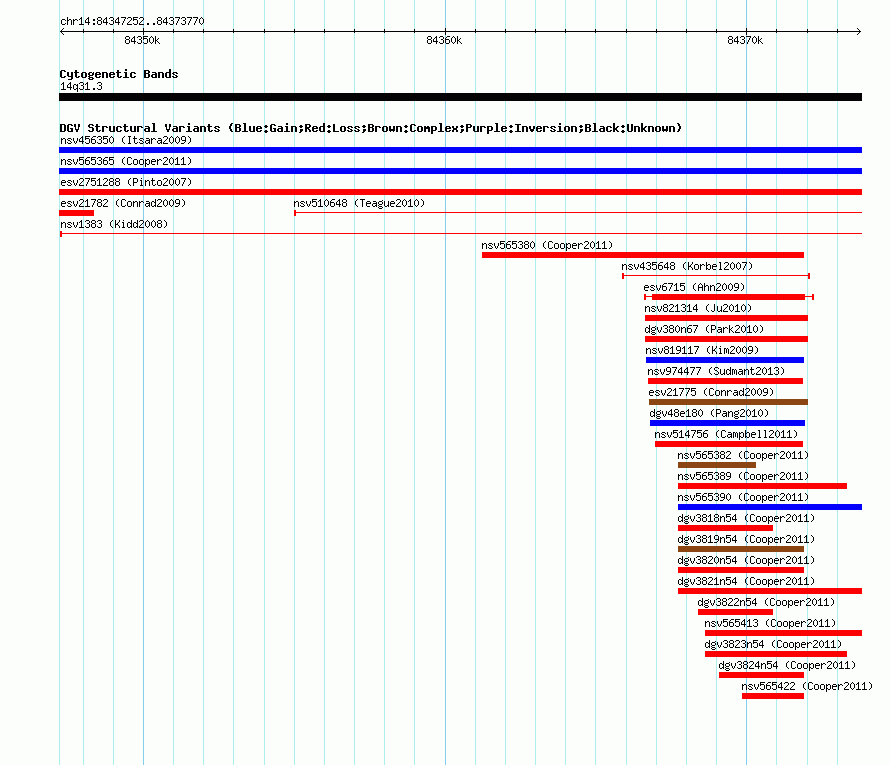Select the esv21782 (Conrad2009) label
The height and width of the screenshot is (765, 890).
[x=123, y=203]
